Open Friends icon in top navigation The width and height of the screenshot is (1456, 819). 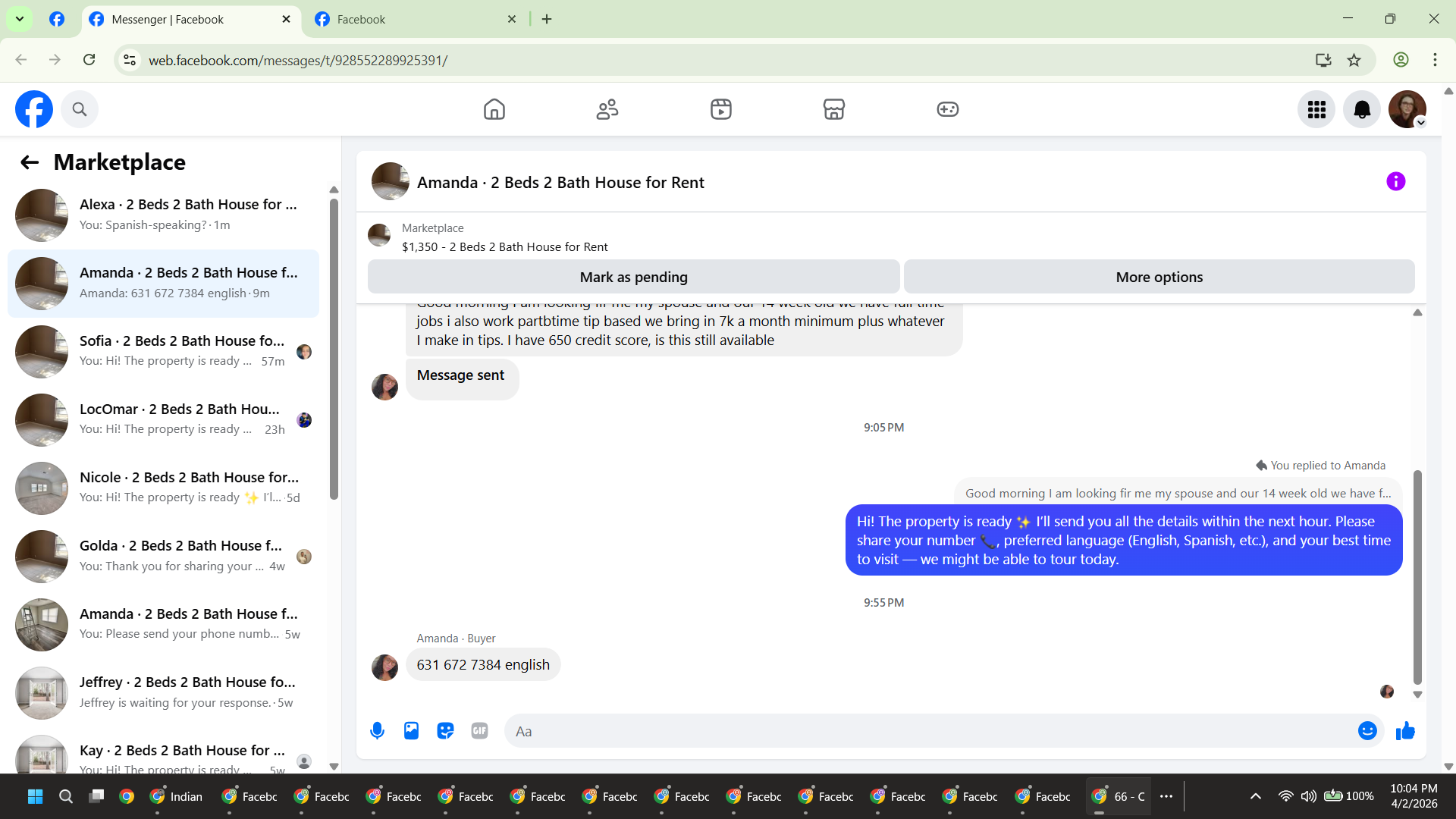pyautogui.click(x=607, y=109)
